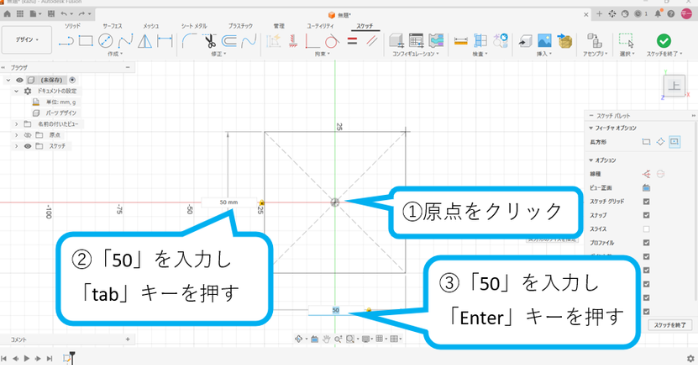Select the Sketch Dimension tool
This screenshot has width=698, height=365.
pyautogui.click(x=165, y=41)
